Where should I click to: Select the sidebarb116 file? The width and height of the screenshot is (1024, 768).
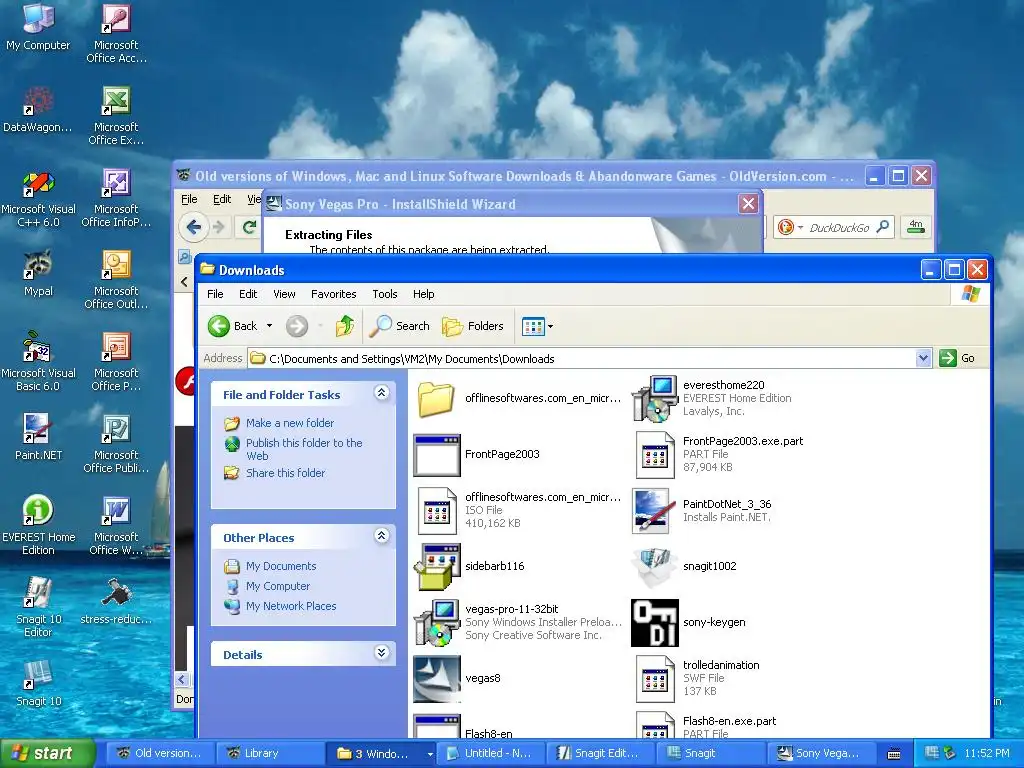click(469, 566)
